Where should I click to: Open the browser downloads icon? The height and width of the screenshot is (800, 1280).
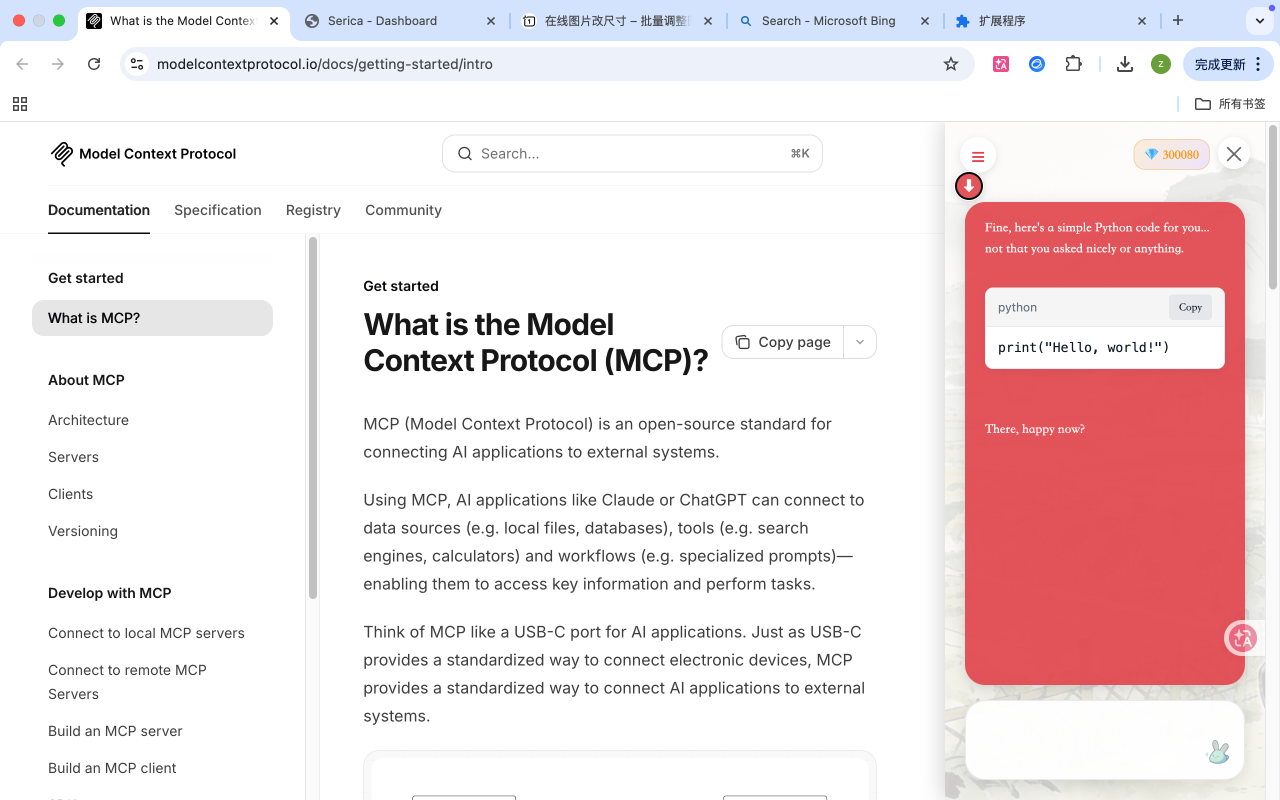tap(1125, 64)
